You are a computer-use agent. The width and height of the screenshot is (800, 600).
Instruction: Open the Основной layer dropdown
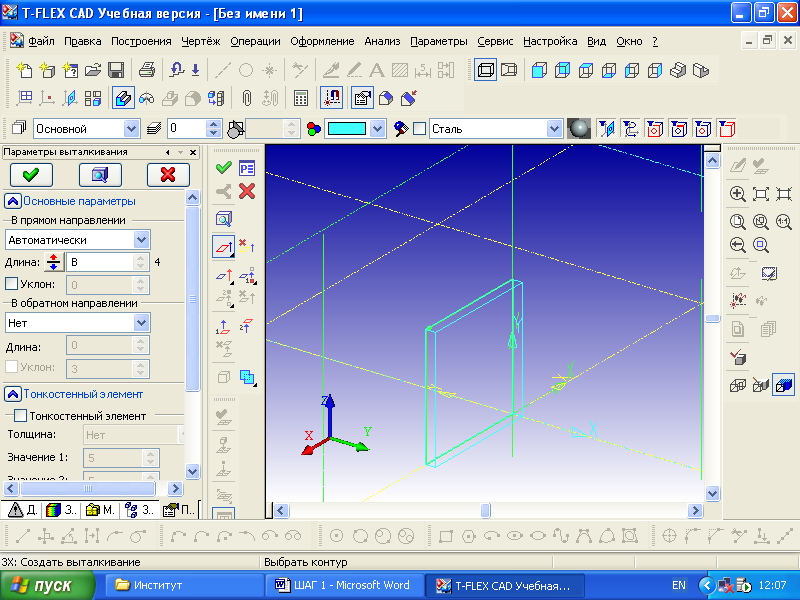[132, 129]
